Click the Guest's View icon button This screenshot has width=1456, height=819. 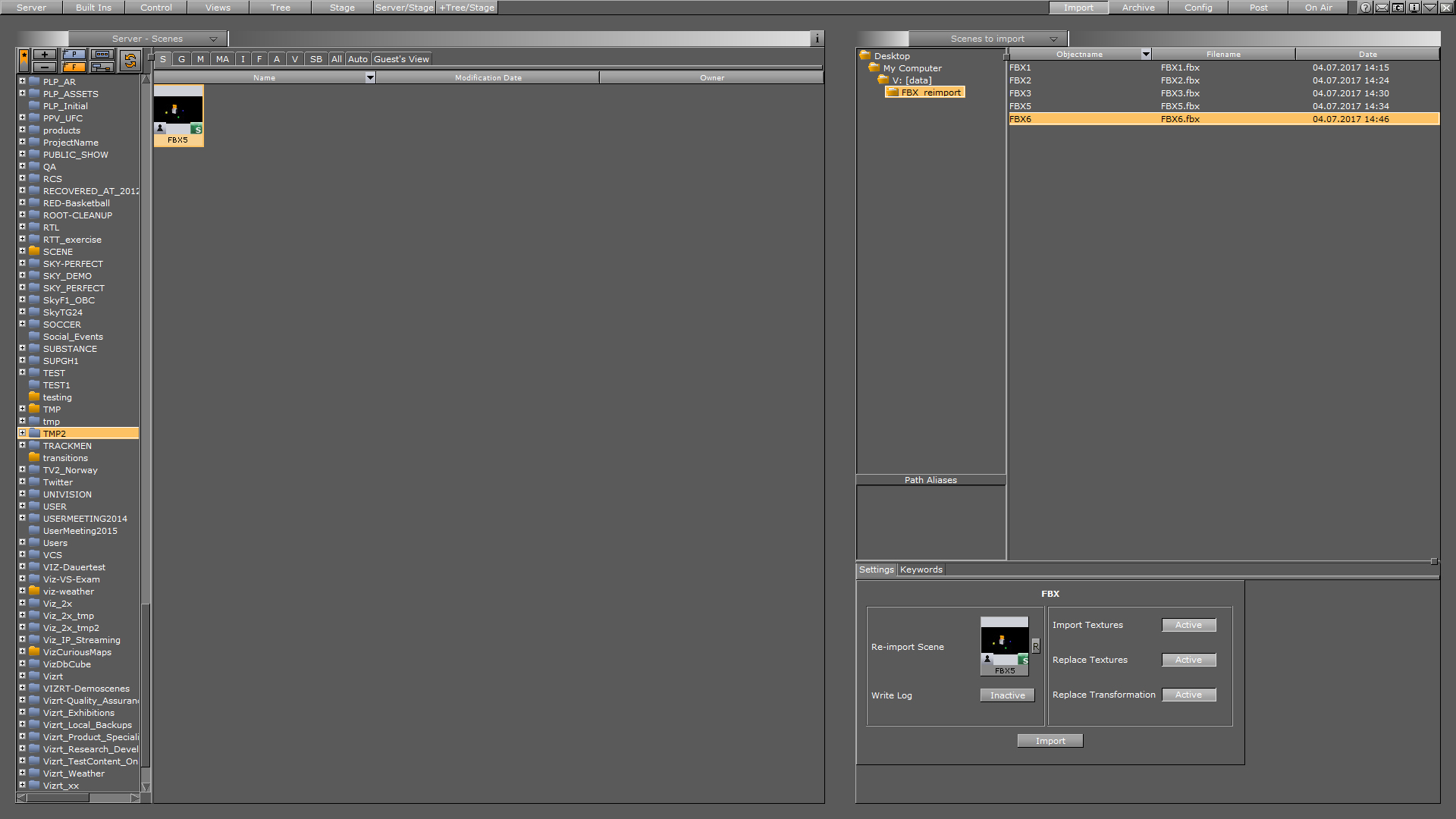(400, 59)
